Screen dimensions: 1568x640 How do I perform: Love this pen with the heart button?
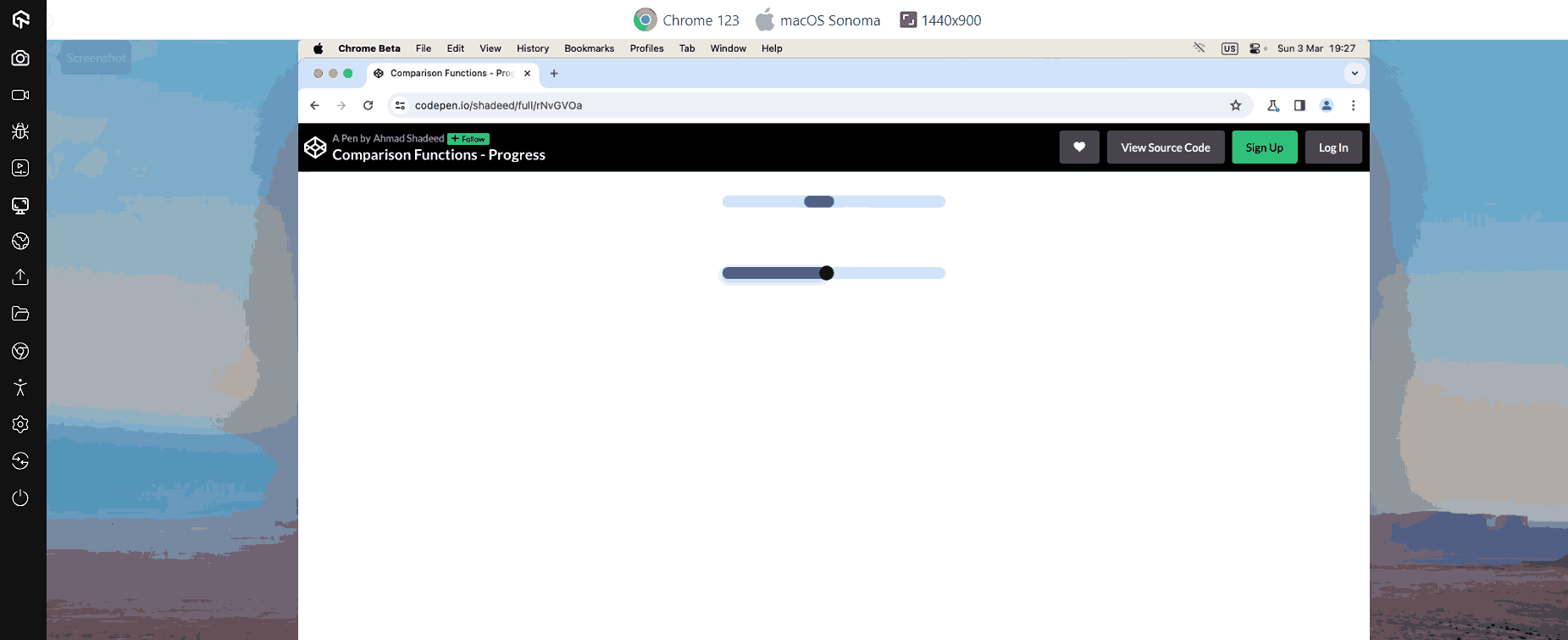tap(1079, 147)
